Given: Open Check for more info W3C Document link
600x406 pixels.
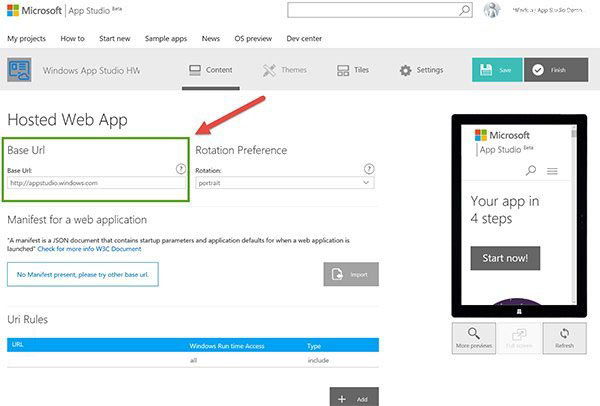Looking at the screenshot, I should [89, 249].
